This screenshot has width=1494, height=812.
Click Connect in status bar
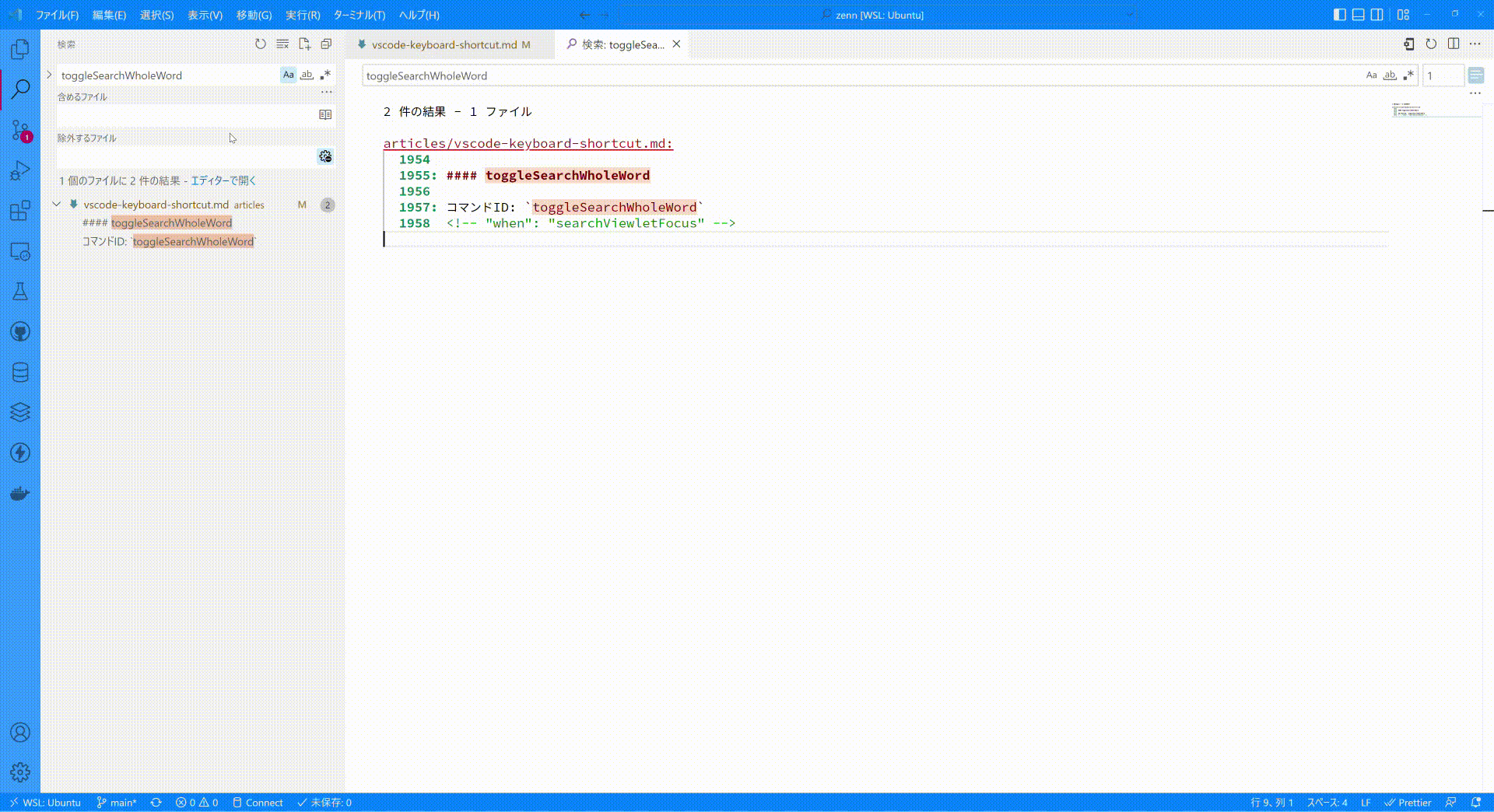[x=258, y=803]
